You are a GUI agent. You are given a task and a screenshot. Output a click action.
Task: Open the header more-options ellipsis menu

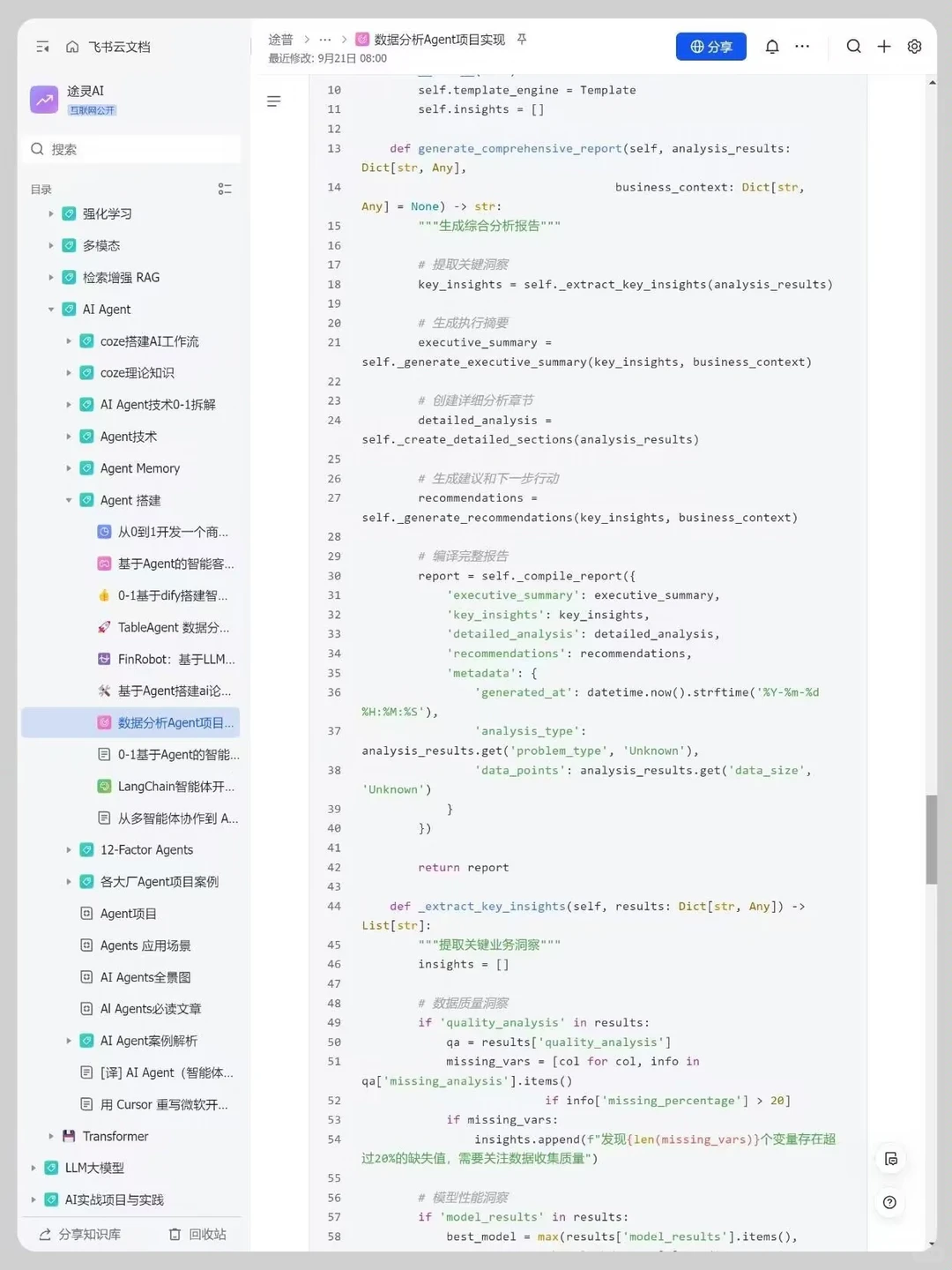coord(802,47)
